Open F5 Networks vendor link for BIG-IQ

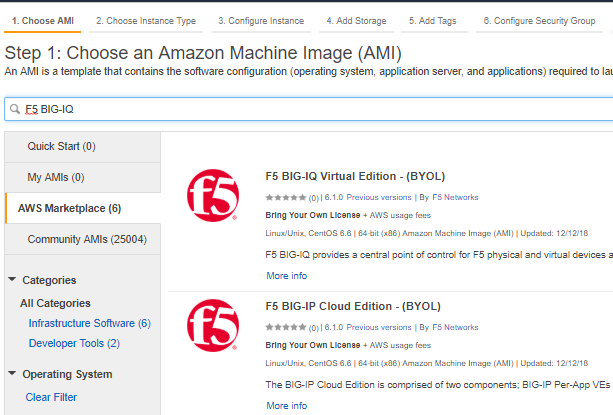tap(455, 197)
